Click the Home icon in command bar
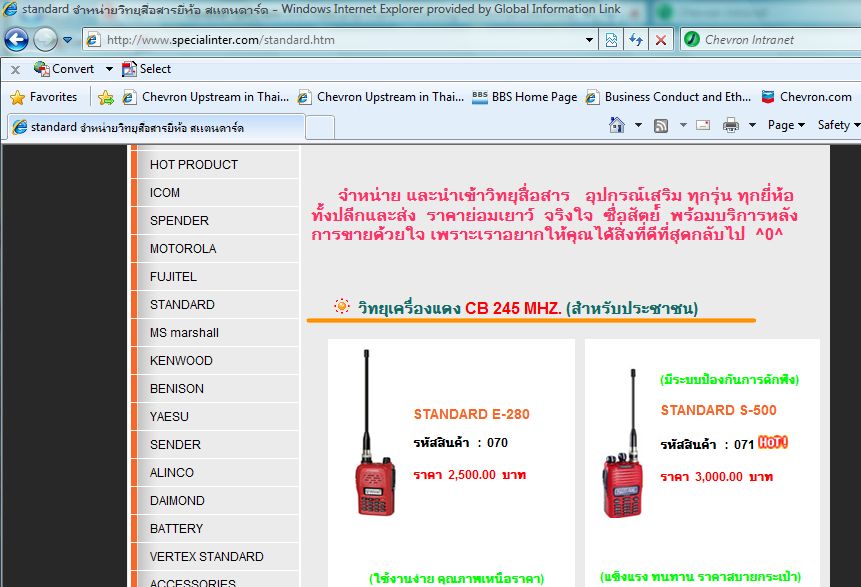Image resolution: width=861 pixels, height=587 pixels. (617, 125)
